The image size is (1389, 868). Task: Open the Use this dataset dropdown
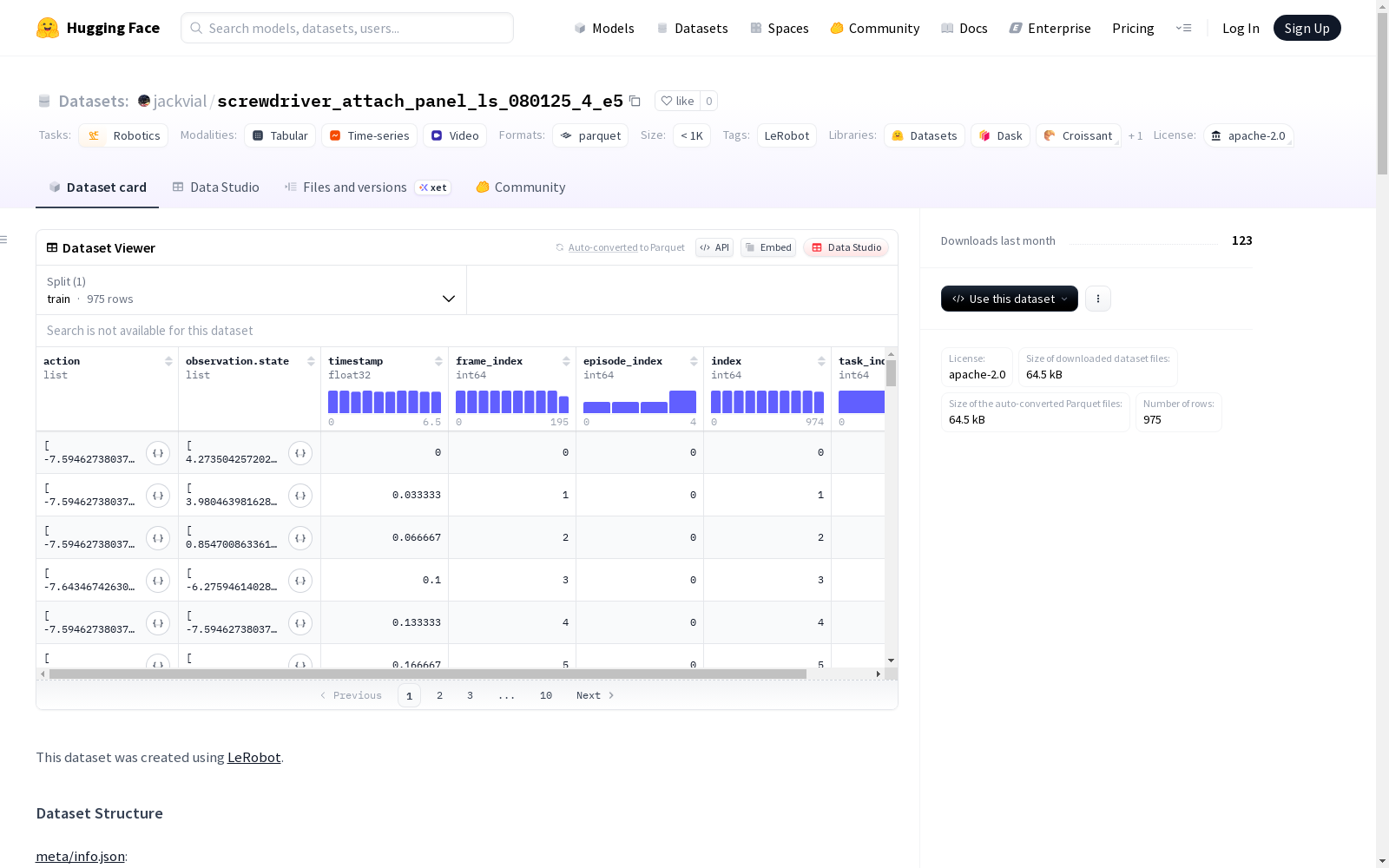point(1010,299)
